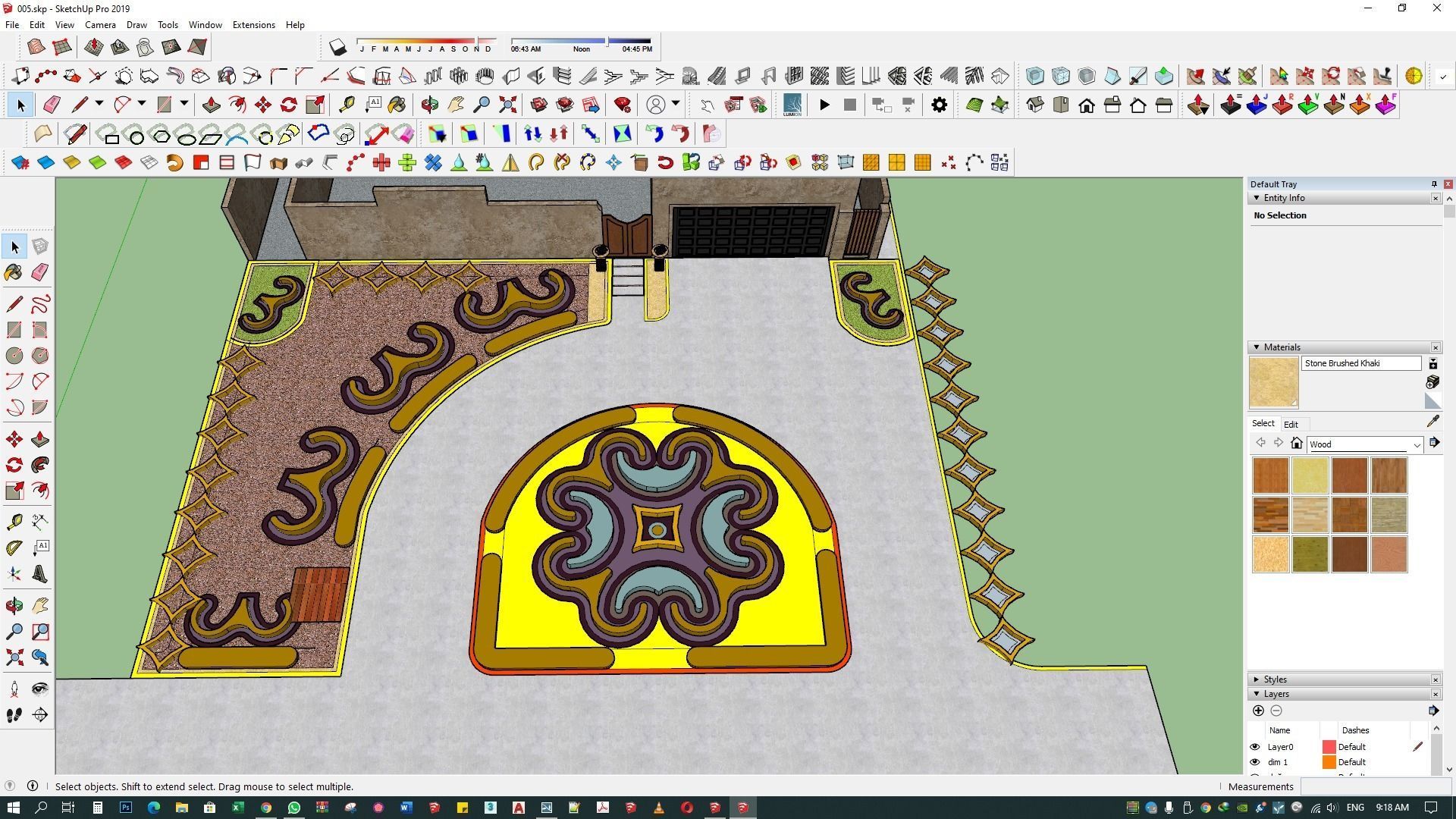Click the Camera menu
This screenshot has height=819, width=1456.
(100, 25)
